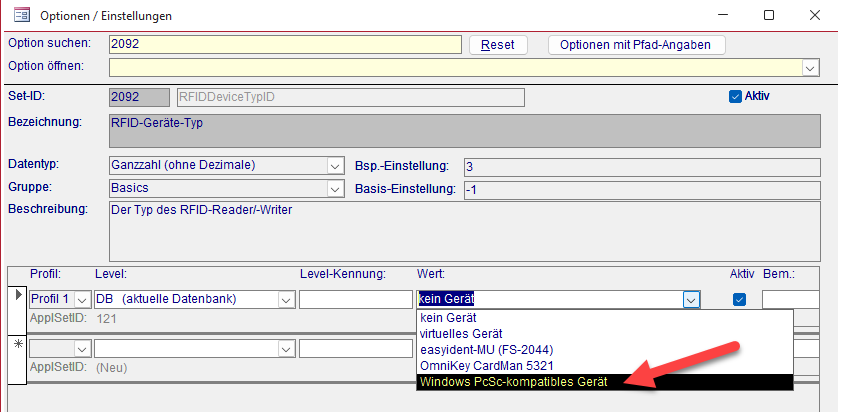Collapse the Wert dropdown arrow

point(690,299)
